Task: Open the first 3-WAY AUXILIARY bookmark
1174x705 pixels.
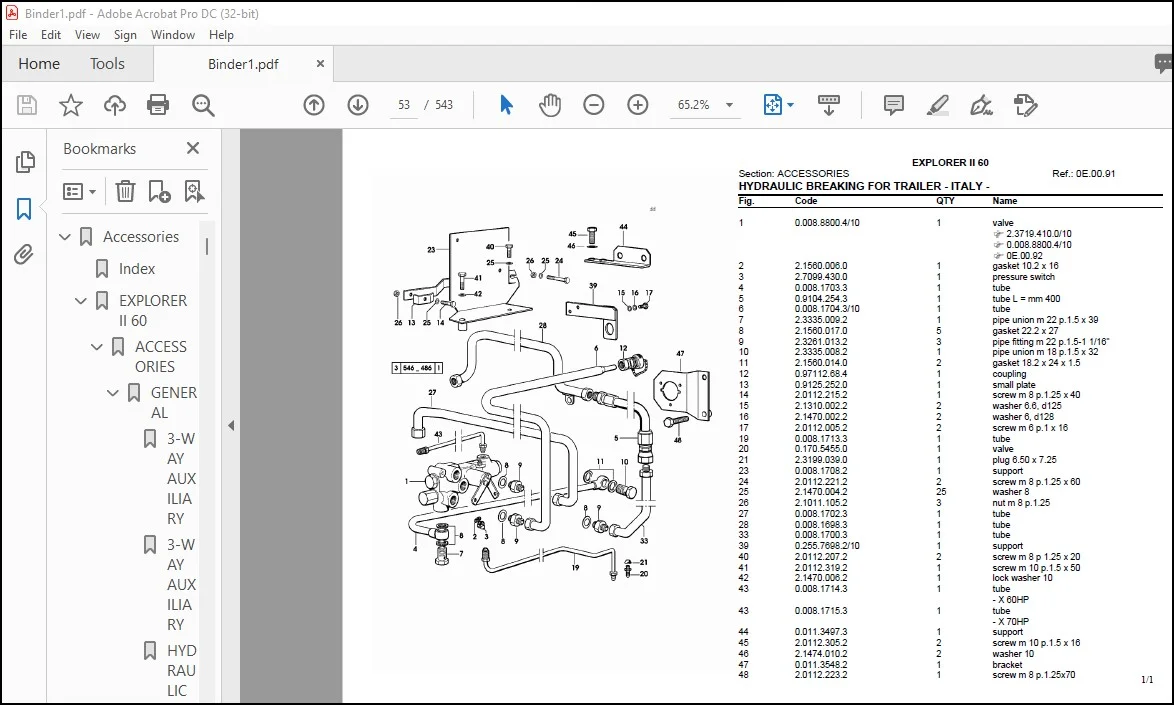Action: [181, 478]
